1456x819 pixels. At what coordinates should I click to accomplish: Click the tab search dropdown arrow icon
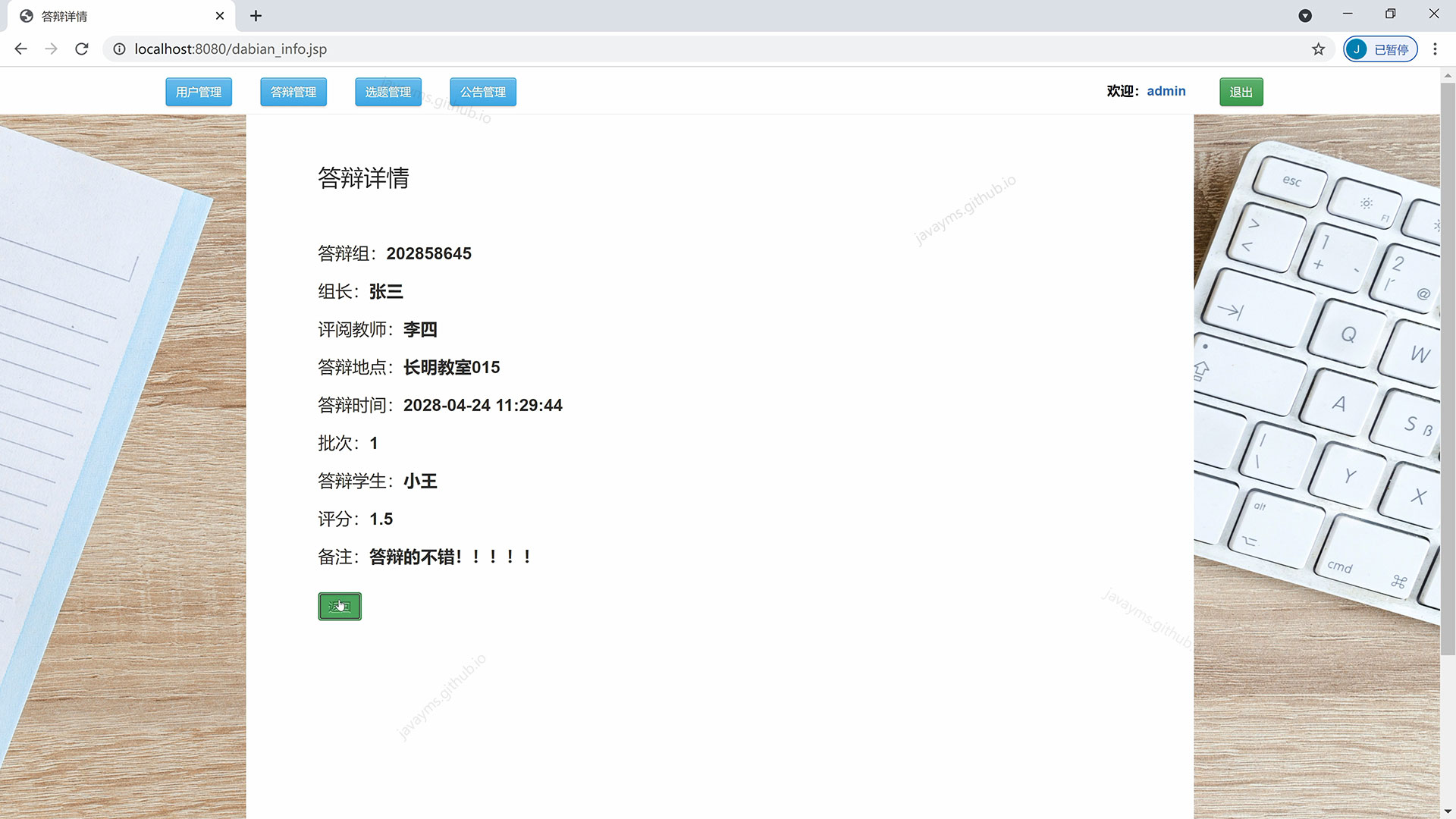click(1305, 15)
